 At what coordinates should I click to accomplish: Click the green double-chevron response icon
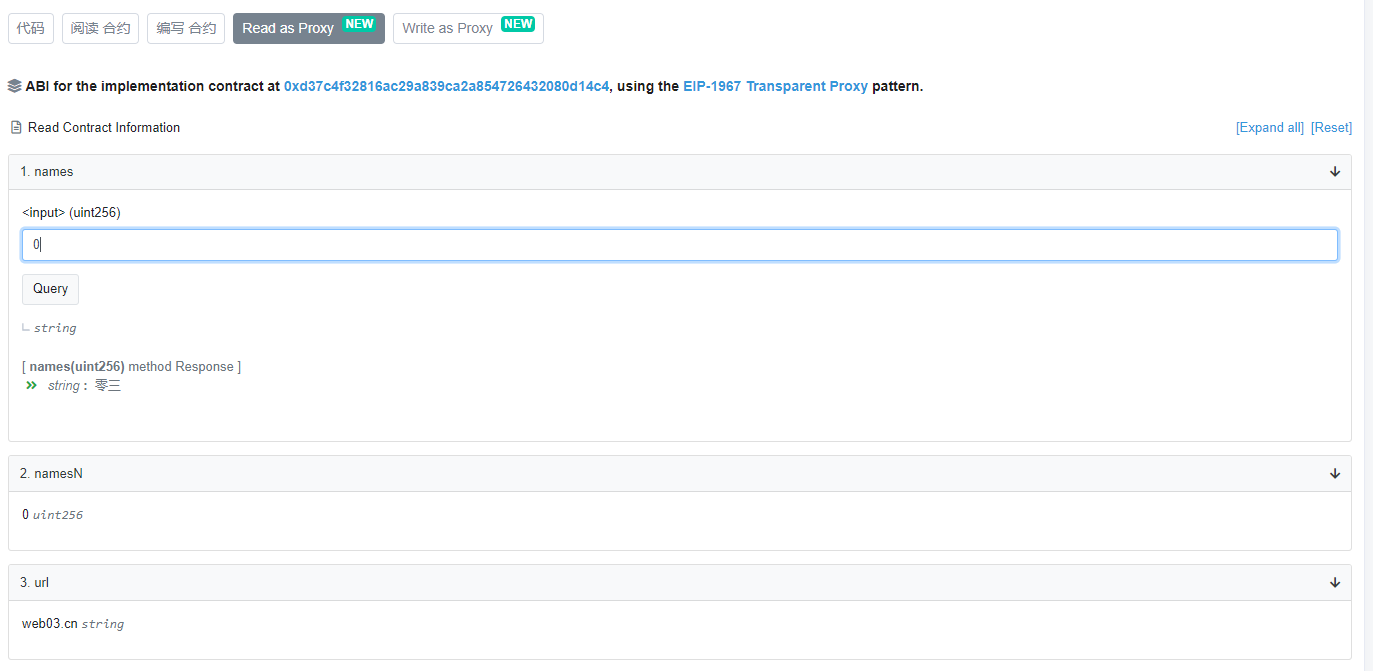click(31, 385)
